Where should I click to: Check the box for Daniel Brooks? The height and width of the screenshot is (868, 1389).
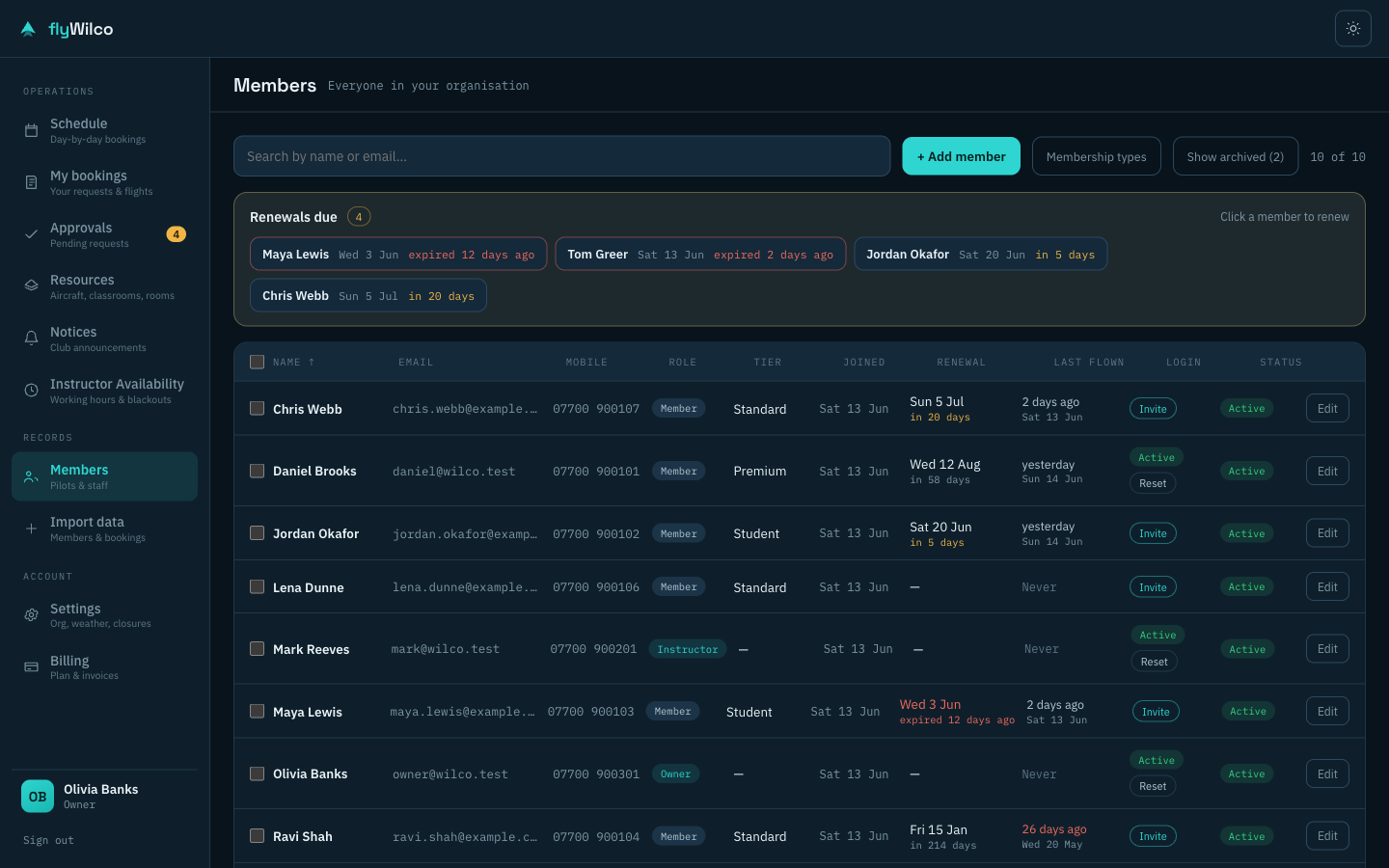coord(257,471)
